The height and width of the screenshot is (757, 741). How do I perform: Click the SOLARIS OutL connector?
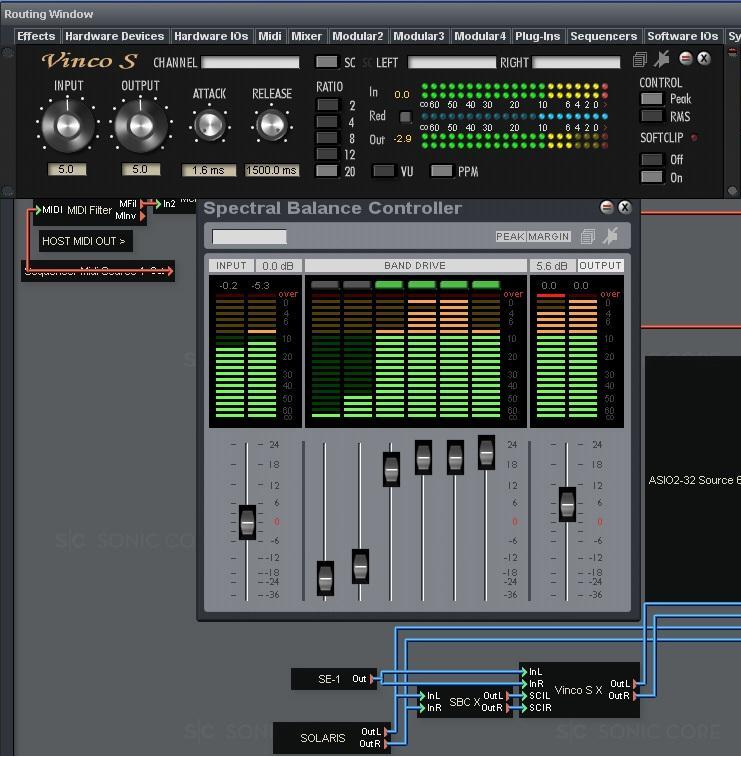pyautogui.click(x=387, y=732)
